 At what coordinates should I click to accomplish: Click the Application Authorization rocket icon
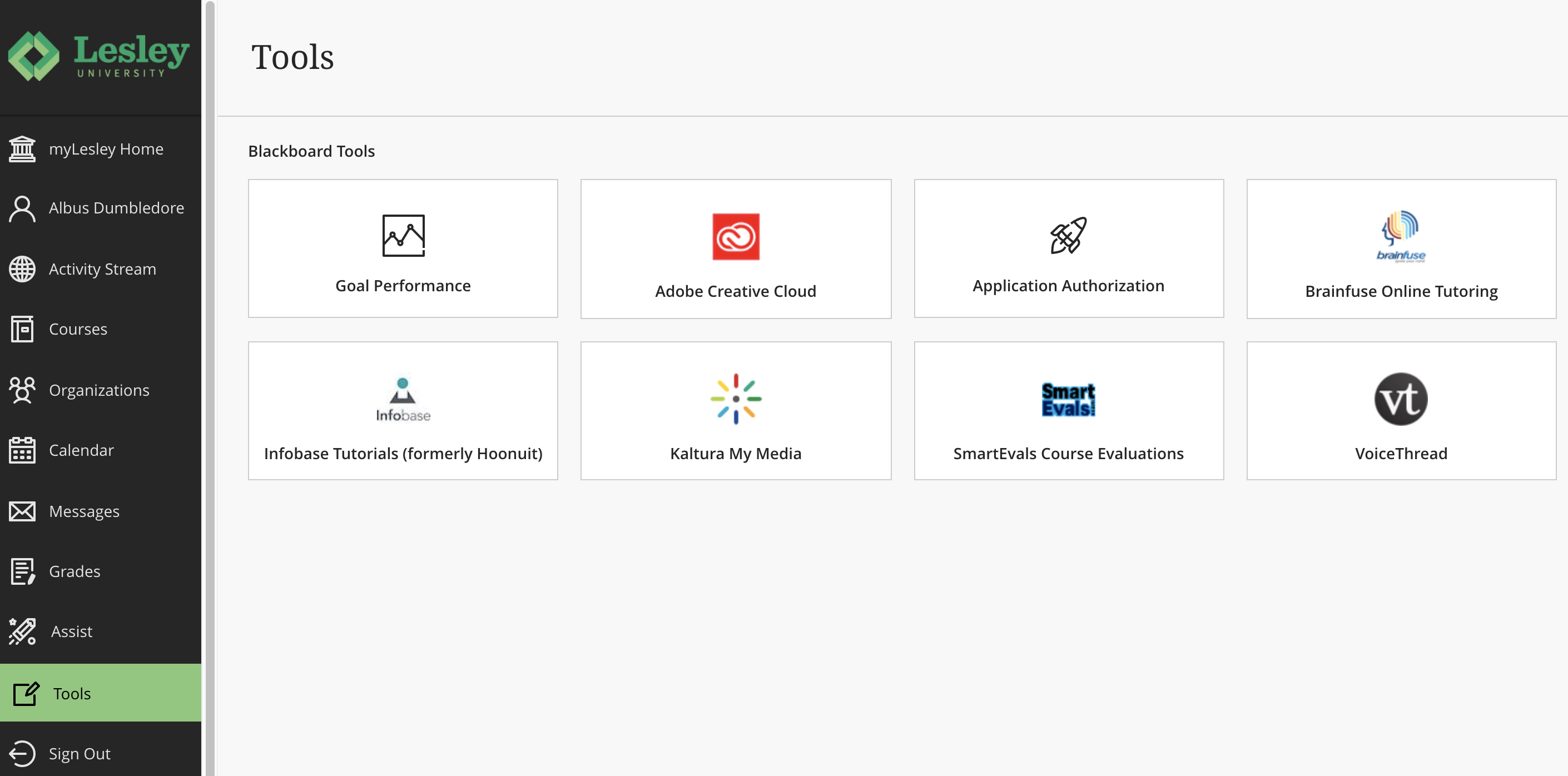click(1068, 236)
